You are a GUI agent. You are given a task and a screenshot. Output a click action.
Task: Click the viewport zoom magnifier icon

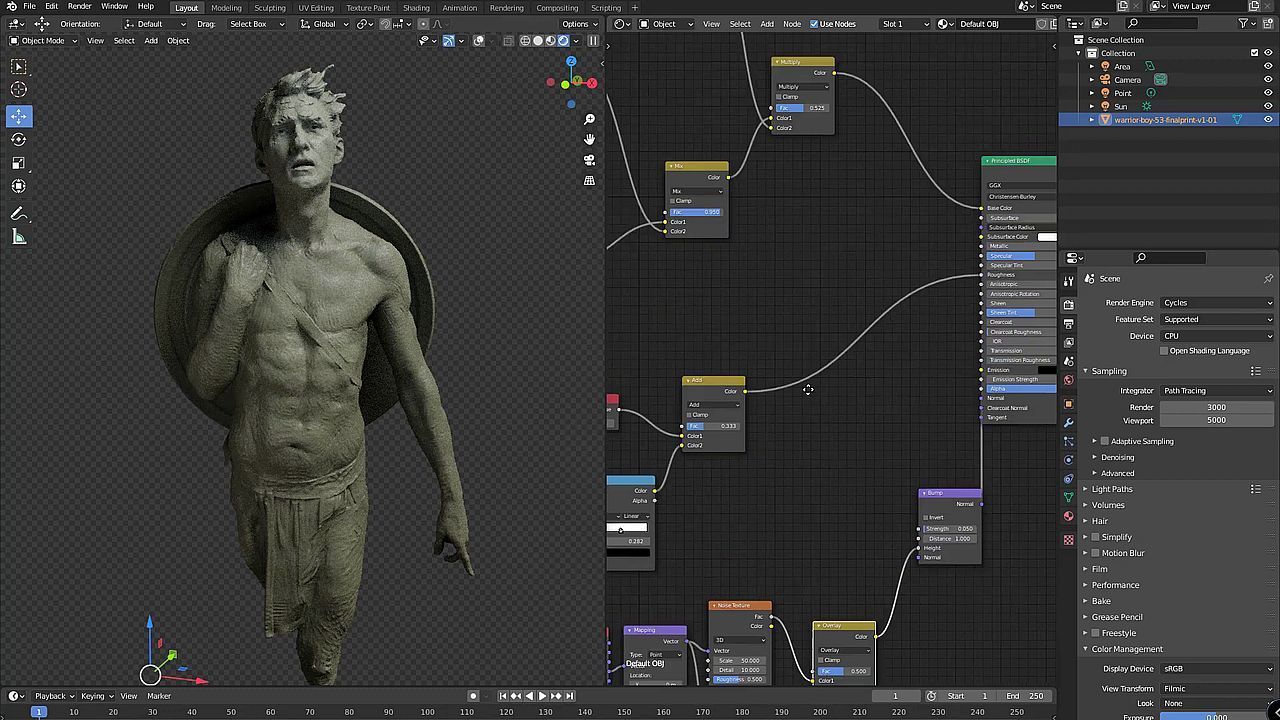click(589, 120)
